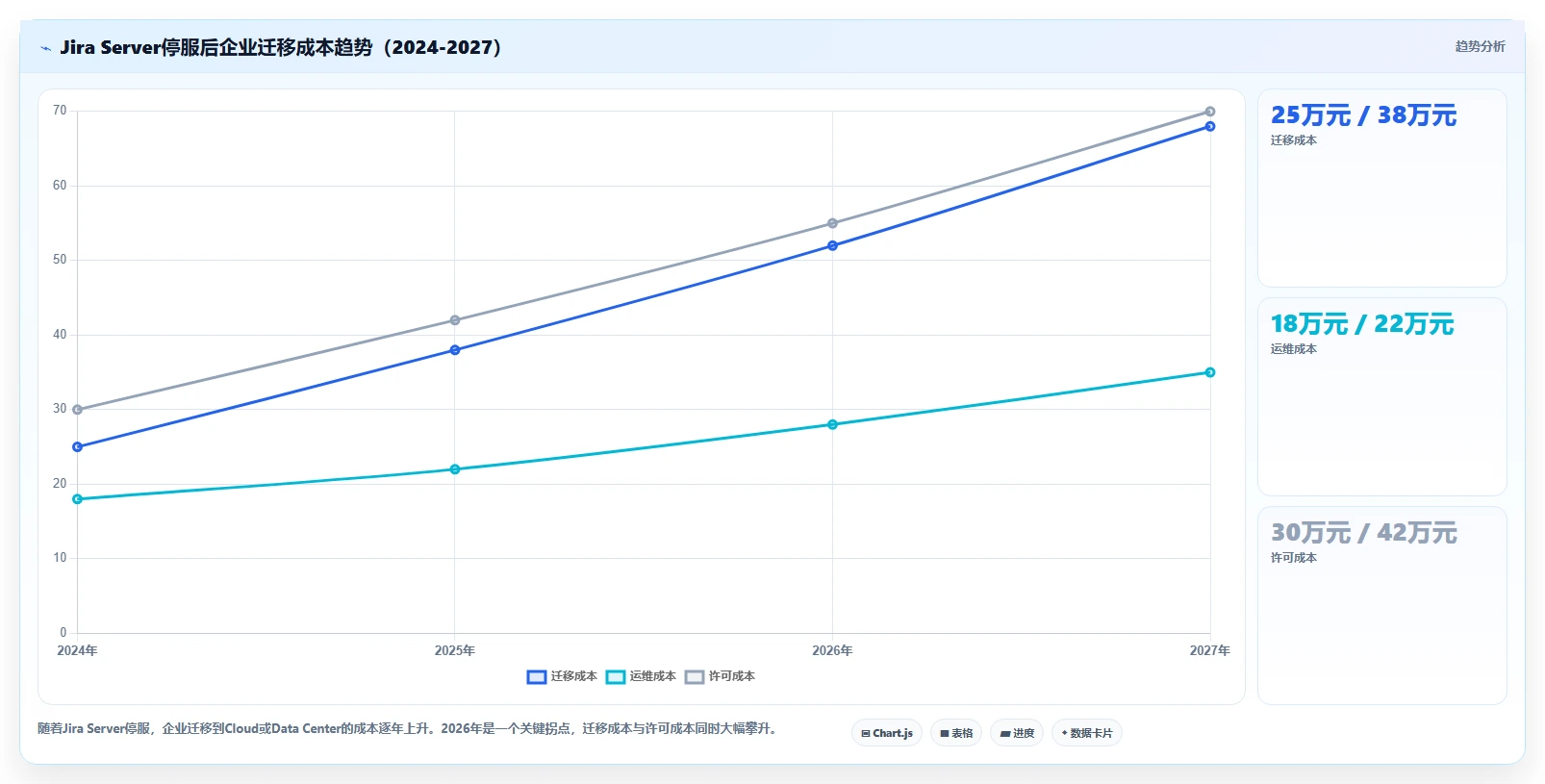
Task: Click the 许可成本 legend label
Action: (x=731, y=677)
